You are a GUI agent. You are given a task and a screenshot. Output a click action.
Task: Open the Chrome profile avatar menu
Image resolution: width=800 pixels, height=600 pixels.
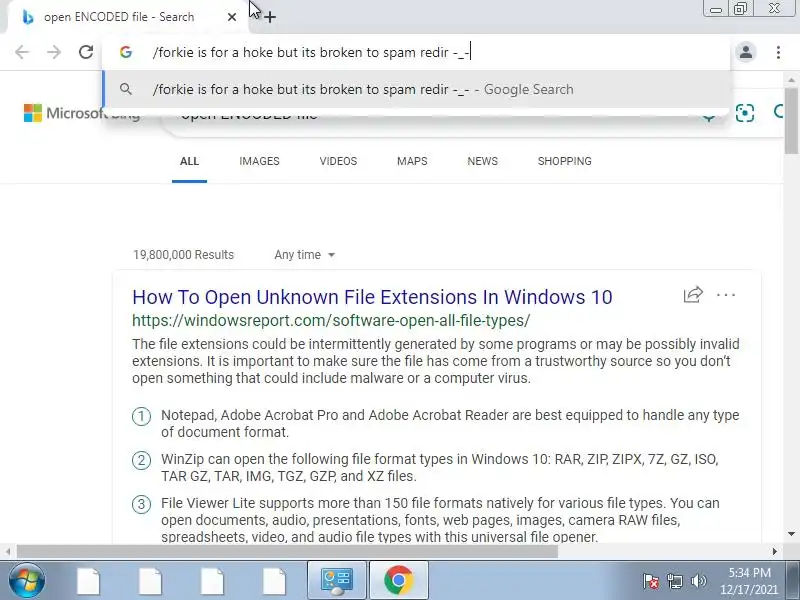[x=745, y=52]
